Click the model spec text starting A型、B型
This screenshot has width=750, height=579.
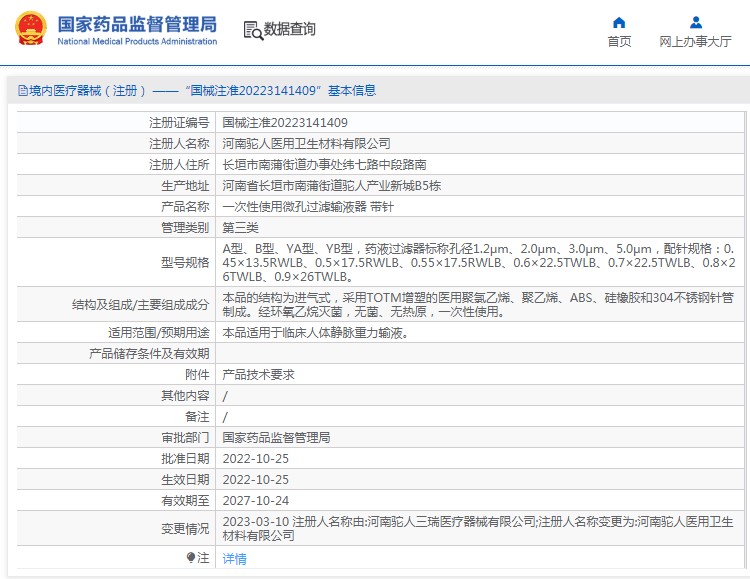(479, 263)
